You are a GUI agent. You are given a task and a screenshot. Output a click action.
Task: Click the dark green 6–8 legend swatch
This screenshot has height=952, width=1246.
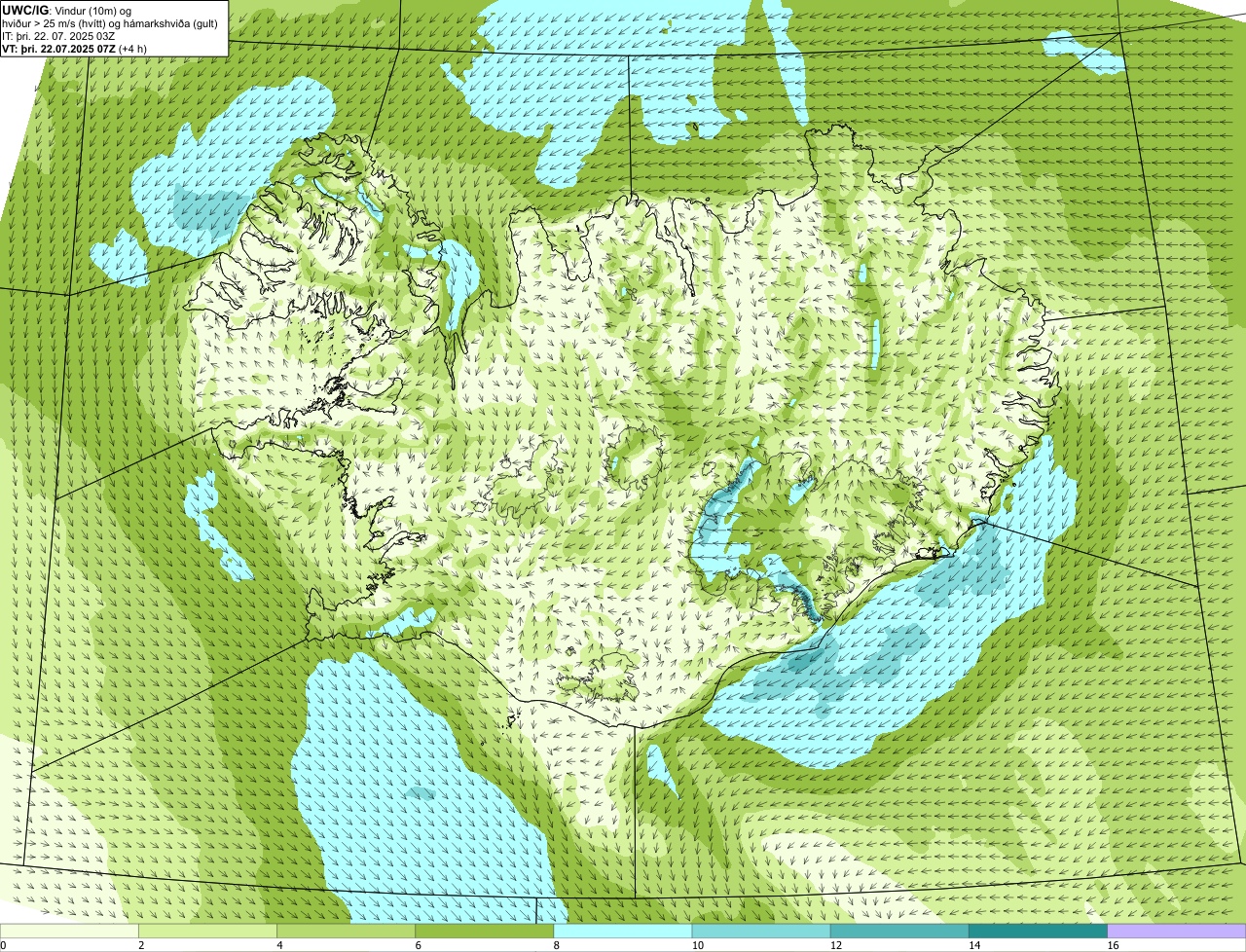[485, 932]
